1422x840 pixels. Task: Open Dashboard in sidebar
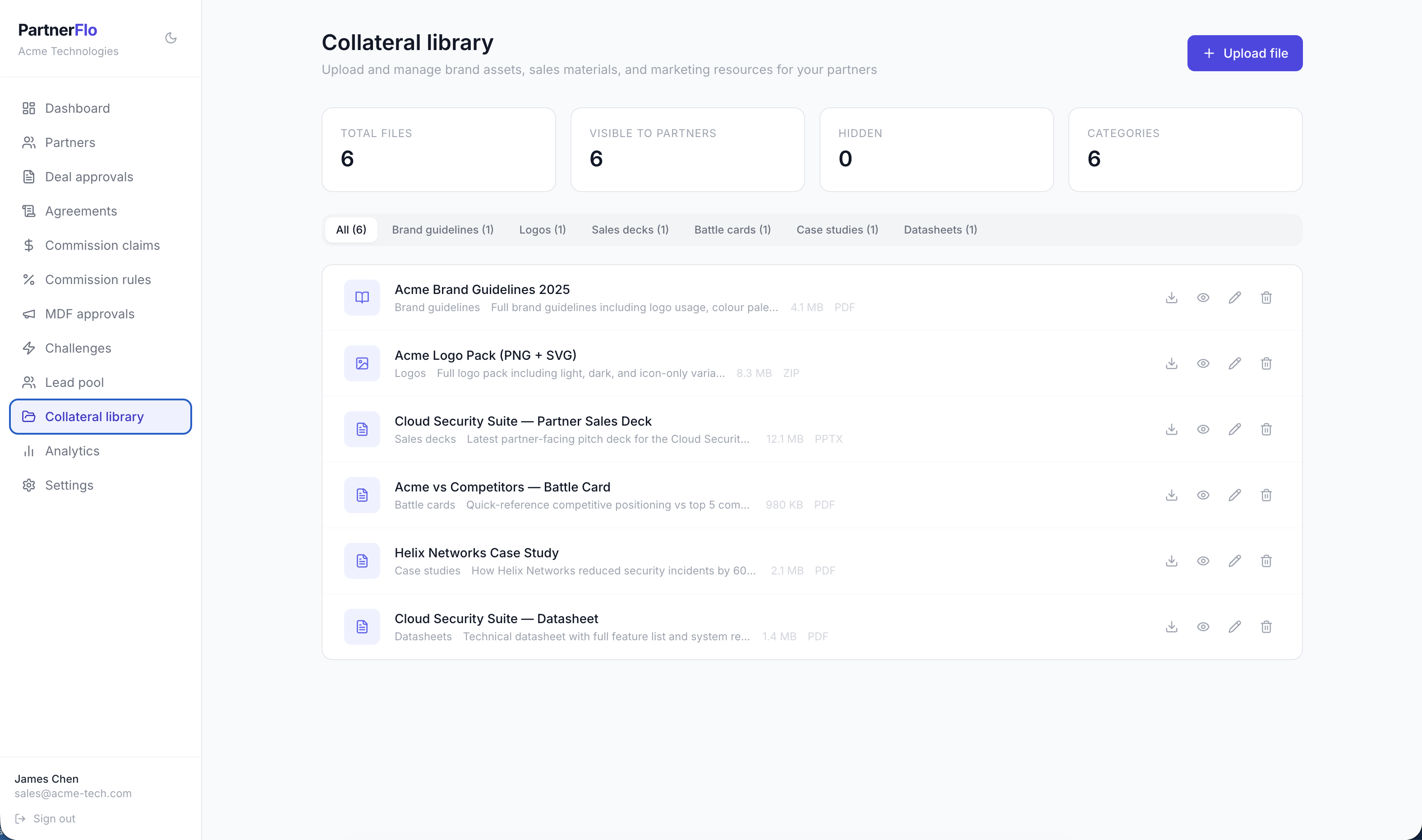100,108
